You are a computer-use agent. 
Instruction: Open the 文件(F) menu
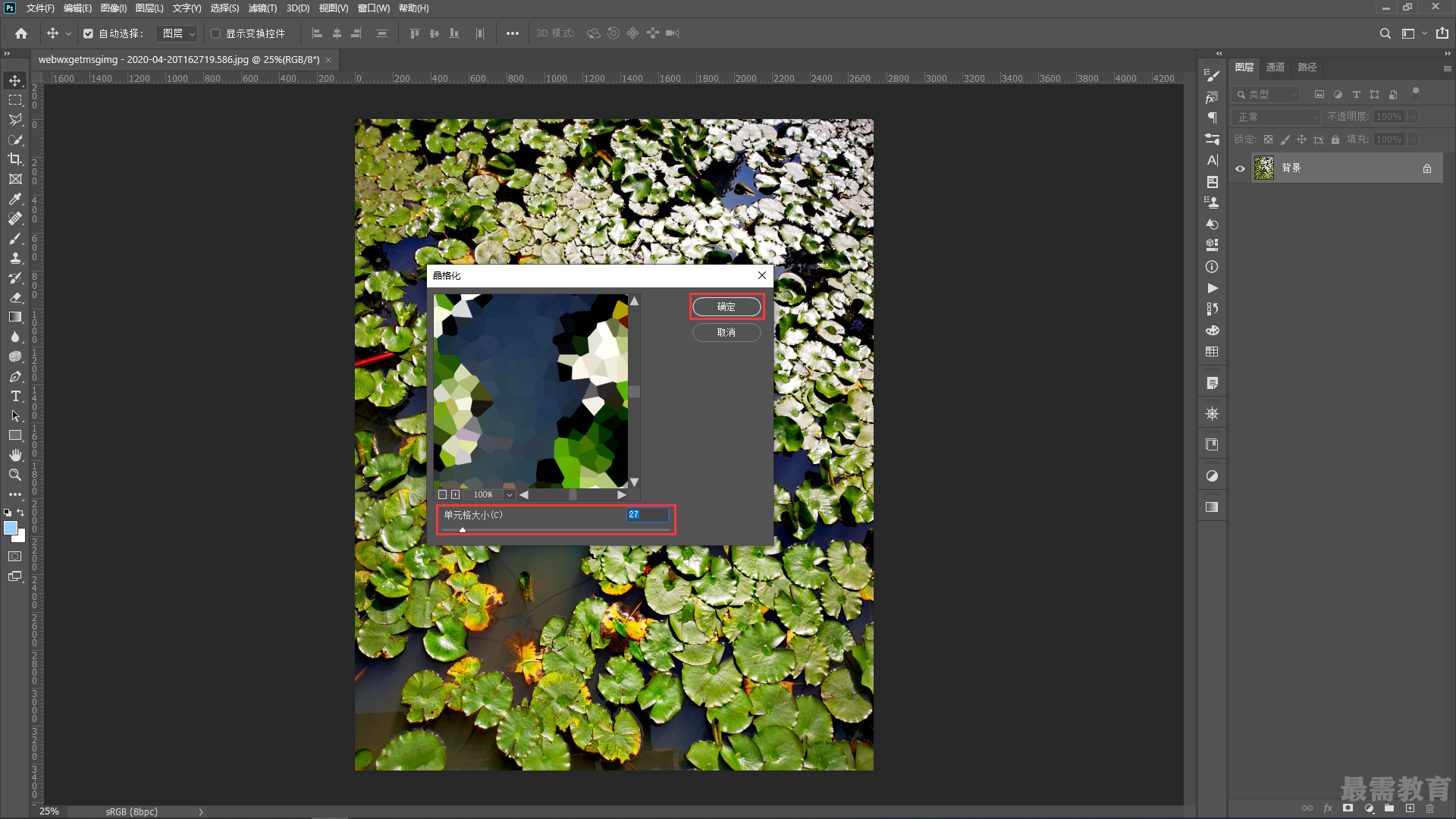[x=40, y=8]
